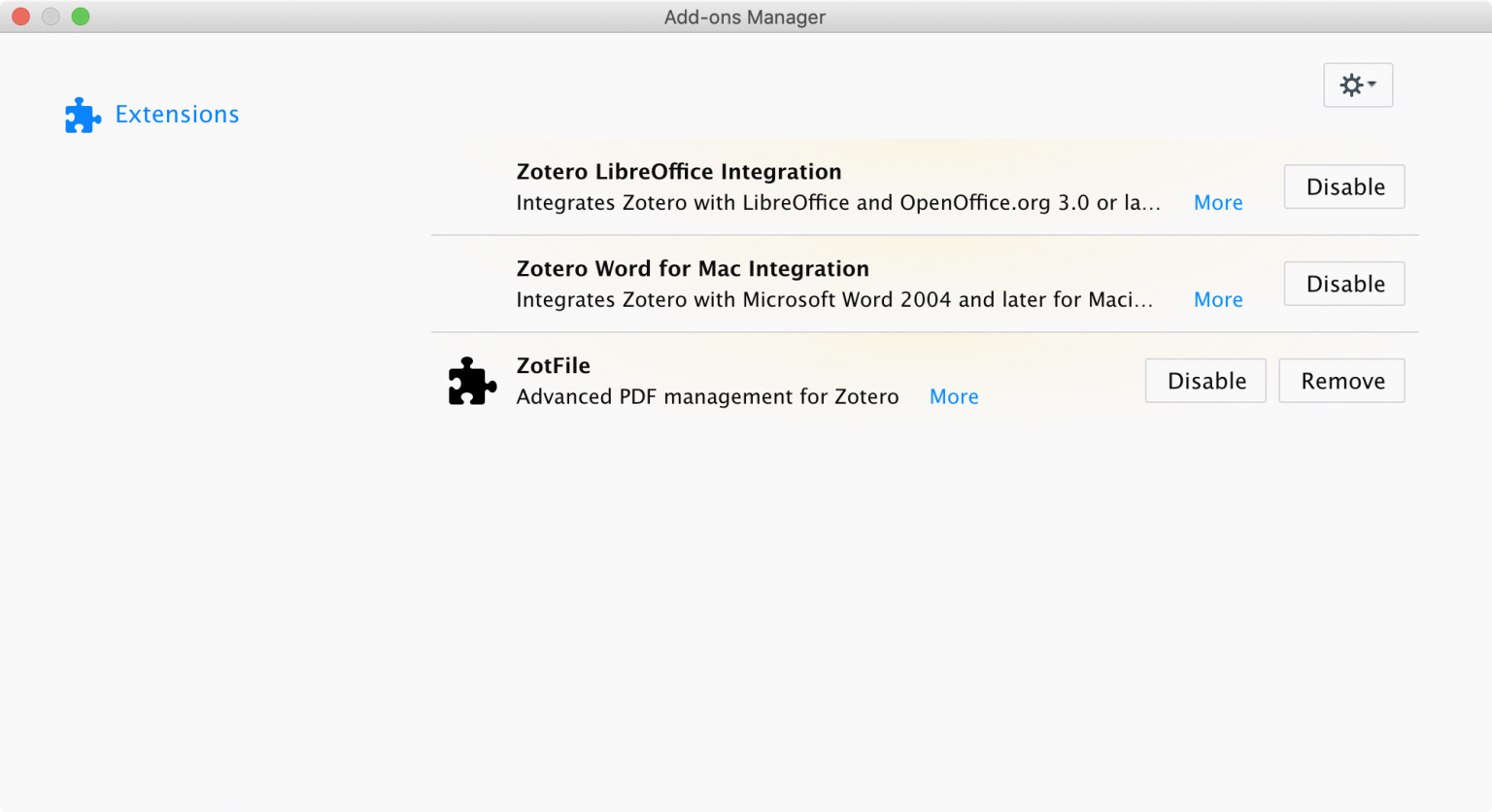Remove the ZotFile extension
Viewport: 1492px width, 812px height.
click(x=1341, y=382)
